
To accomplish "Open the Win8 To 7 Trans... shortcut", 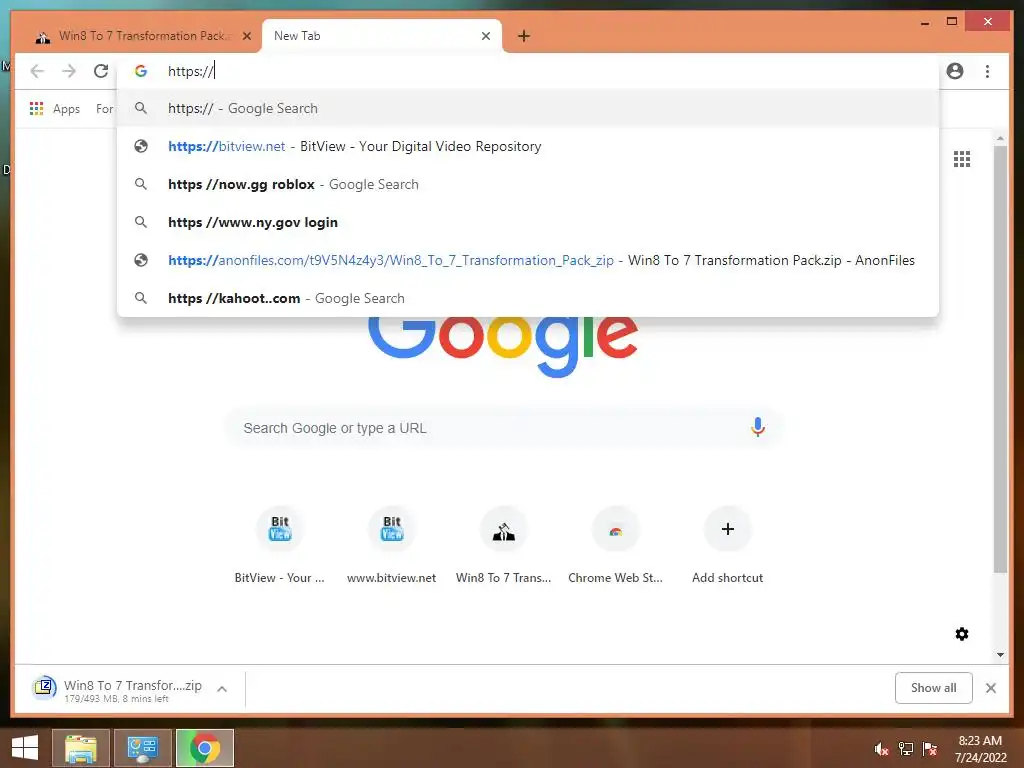I will click(504, 546).
